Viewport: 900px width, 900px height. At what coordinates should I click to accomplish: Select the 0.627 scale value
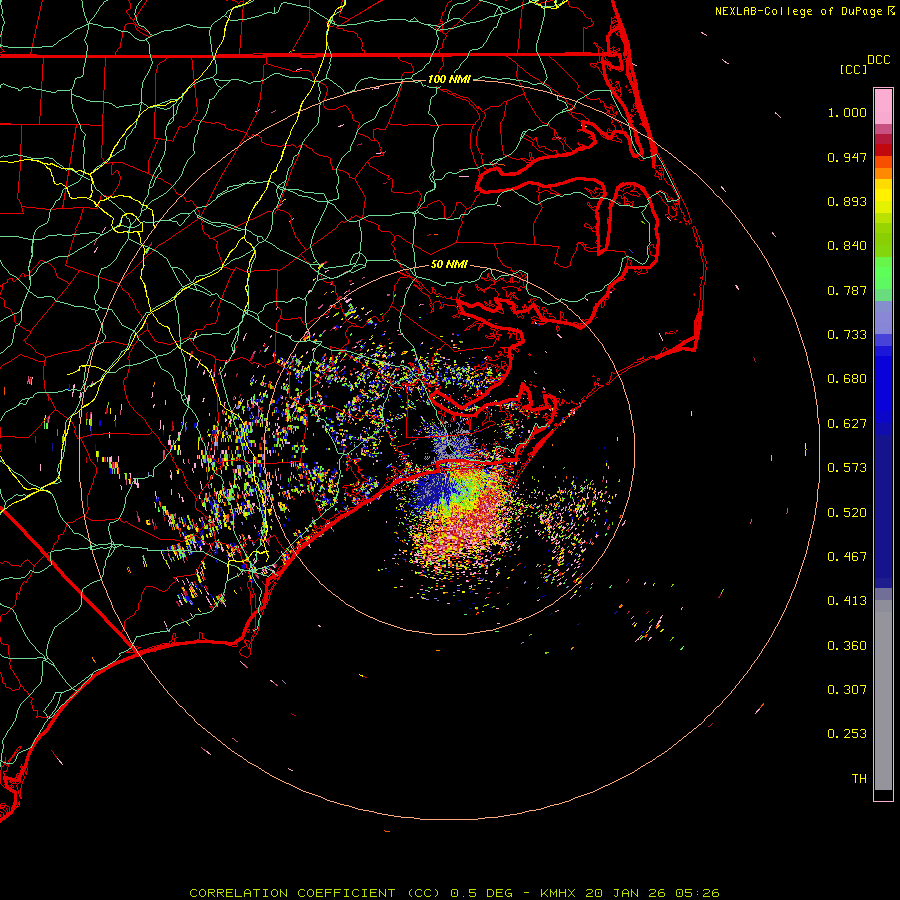tap(847, 424)
